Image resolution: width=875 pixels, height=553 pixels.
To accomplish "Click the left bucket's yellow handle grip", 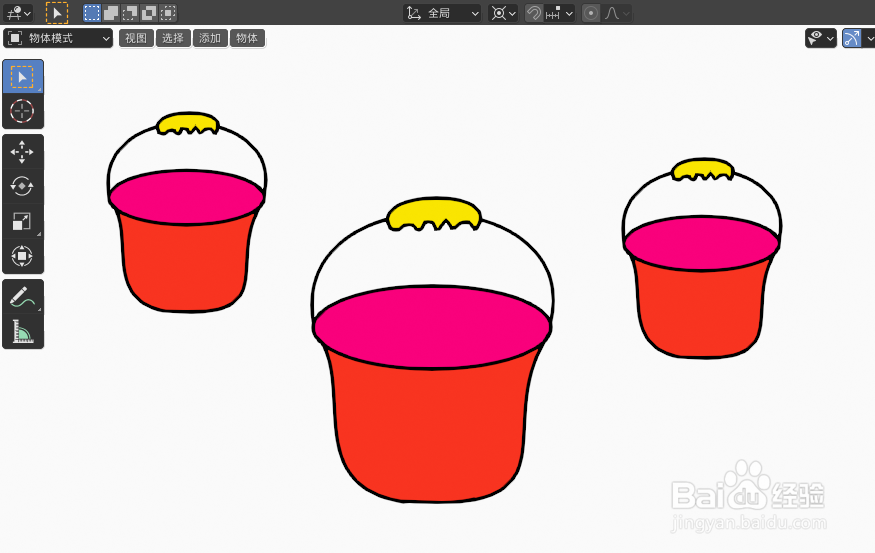I will click(x=188, y=123).
